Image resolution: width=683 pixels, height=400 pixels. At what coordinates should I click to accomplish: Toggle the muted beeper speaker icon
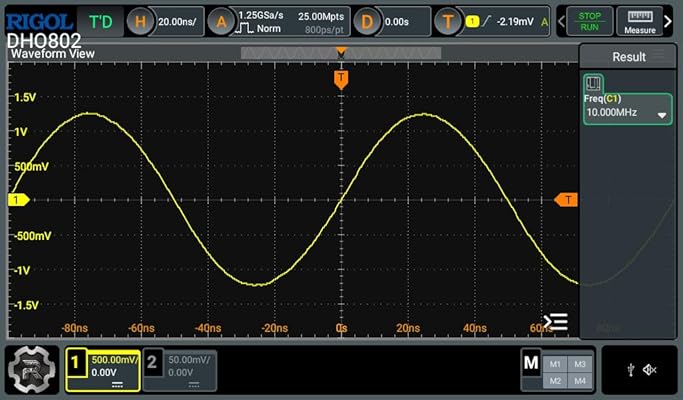(x=649, y=370)
